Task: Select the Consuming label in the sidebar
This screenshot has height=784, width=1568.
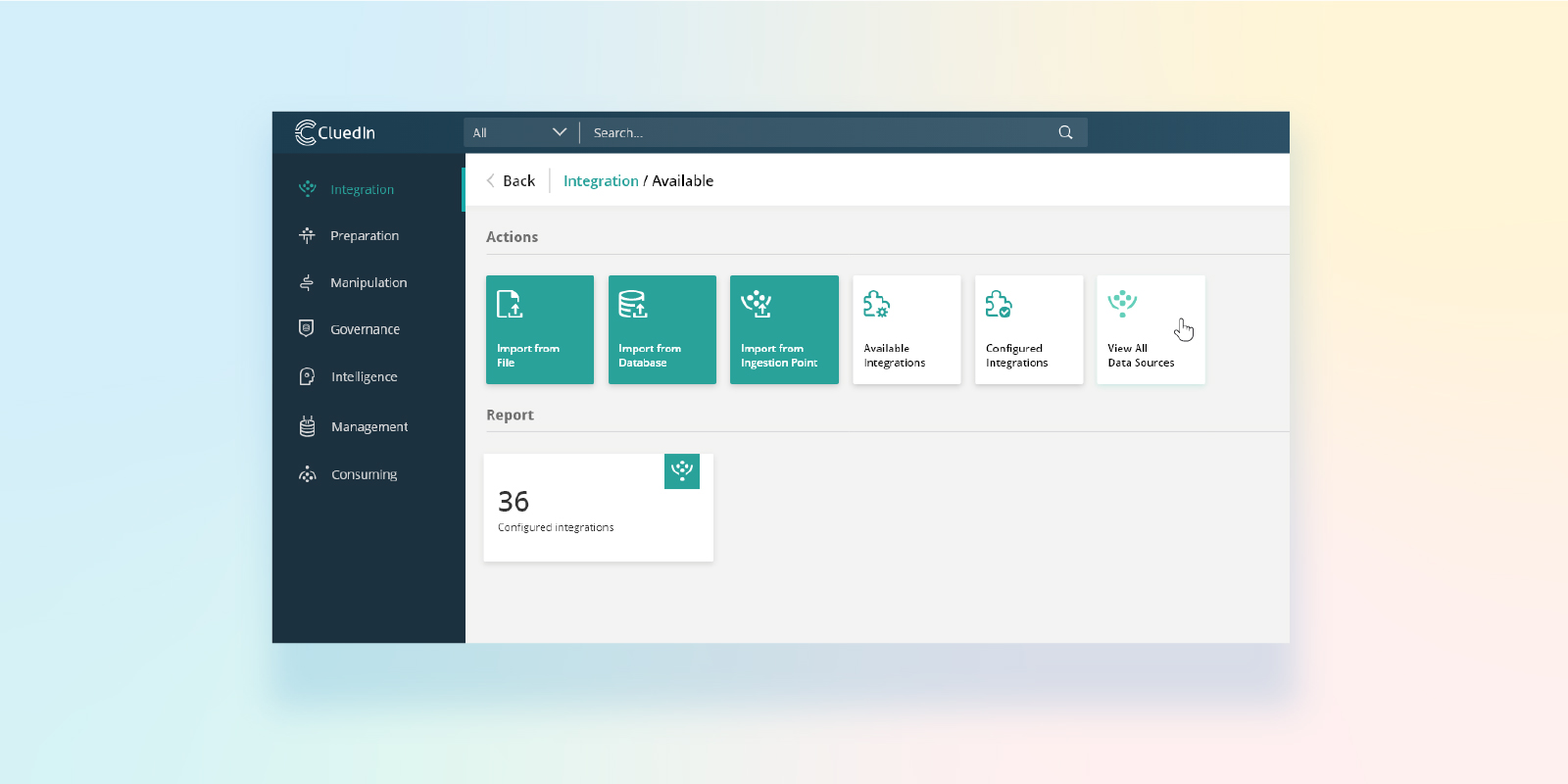Action: pyautogui.click(x=365, y=474)
